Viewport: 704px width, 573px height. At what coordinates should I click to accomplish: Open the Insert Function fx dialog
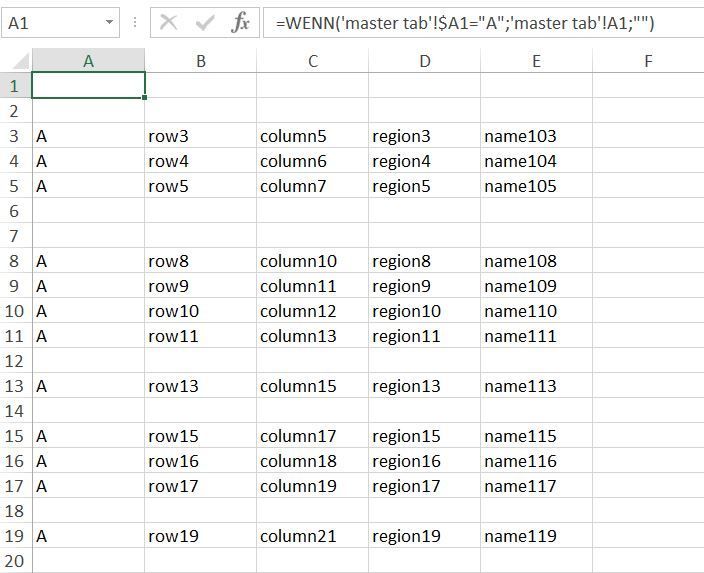pos(240,22)
